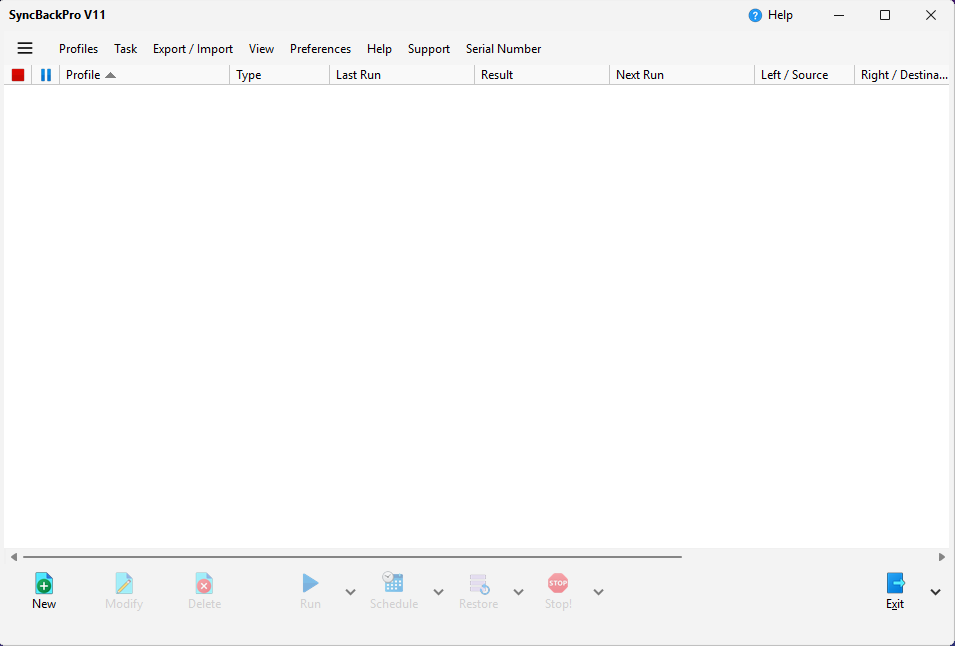The height and width of the screenshot is (646, 955).
Task: Minimize the SyncBackPro window
Action: click(x=839, y=15)
